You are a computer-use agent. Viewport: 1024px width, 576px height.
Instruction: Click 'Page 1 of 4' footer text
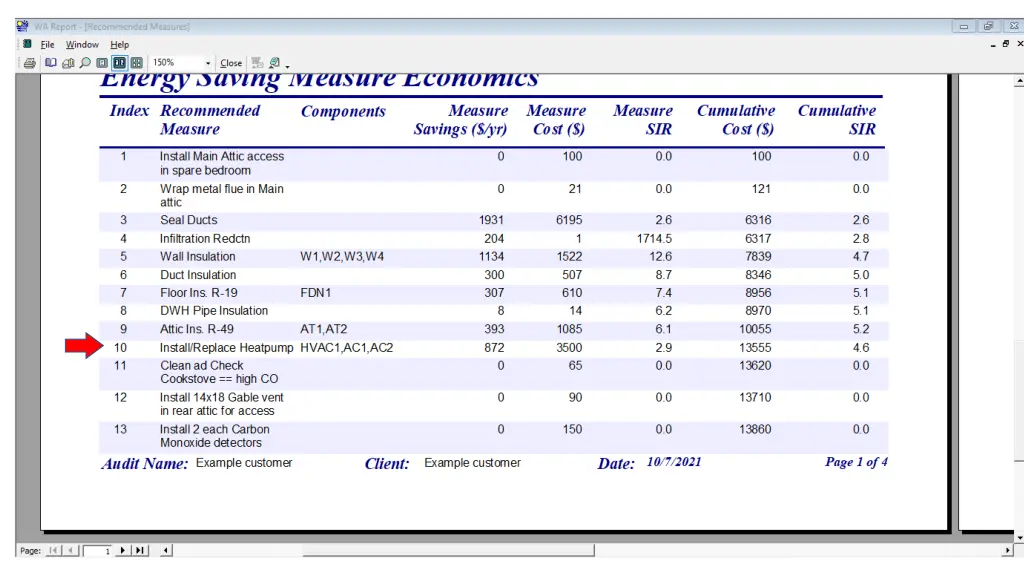tap(856, 462)
